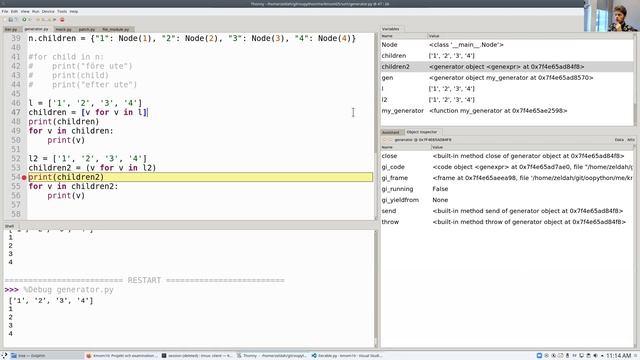
Task: Open the Run menu
Action: click(x=36, y=11)
